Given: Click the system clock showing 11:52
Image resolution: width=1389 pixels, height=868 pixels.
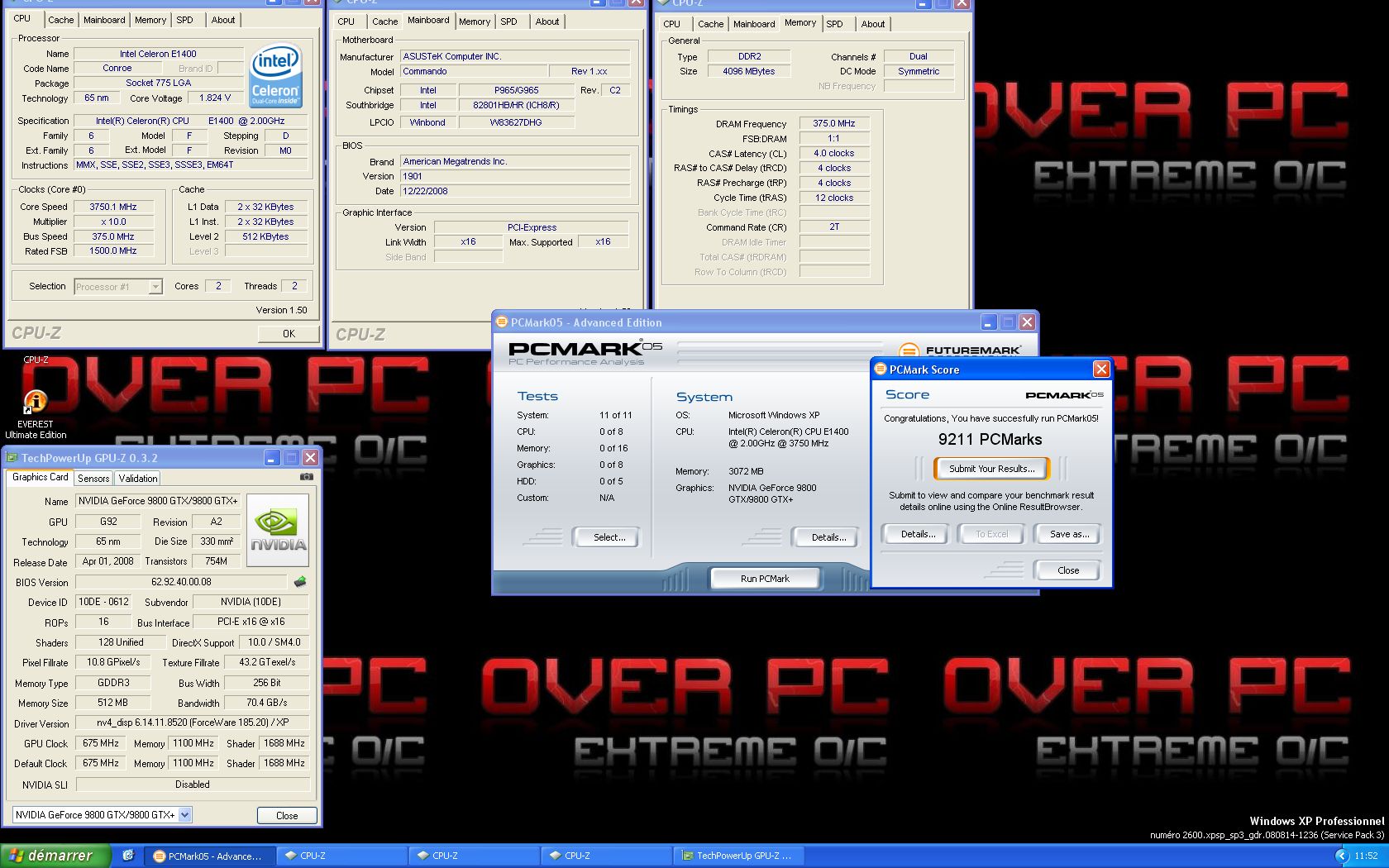Looking at the screenshot, I should pos(1366,856).
